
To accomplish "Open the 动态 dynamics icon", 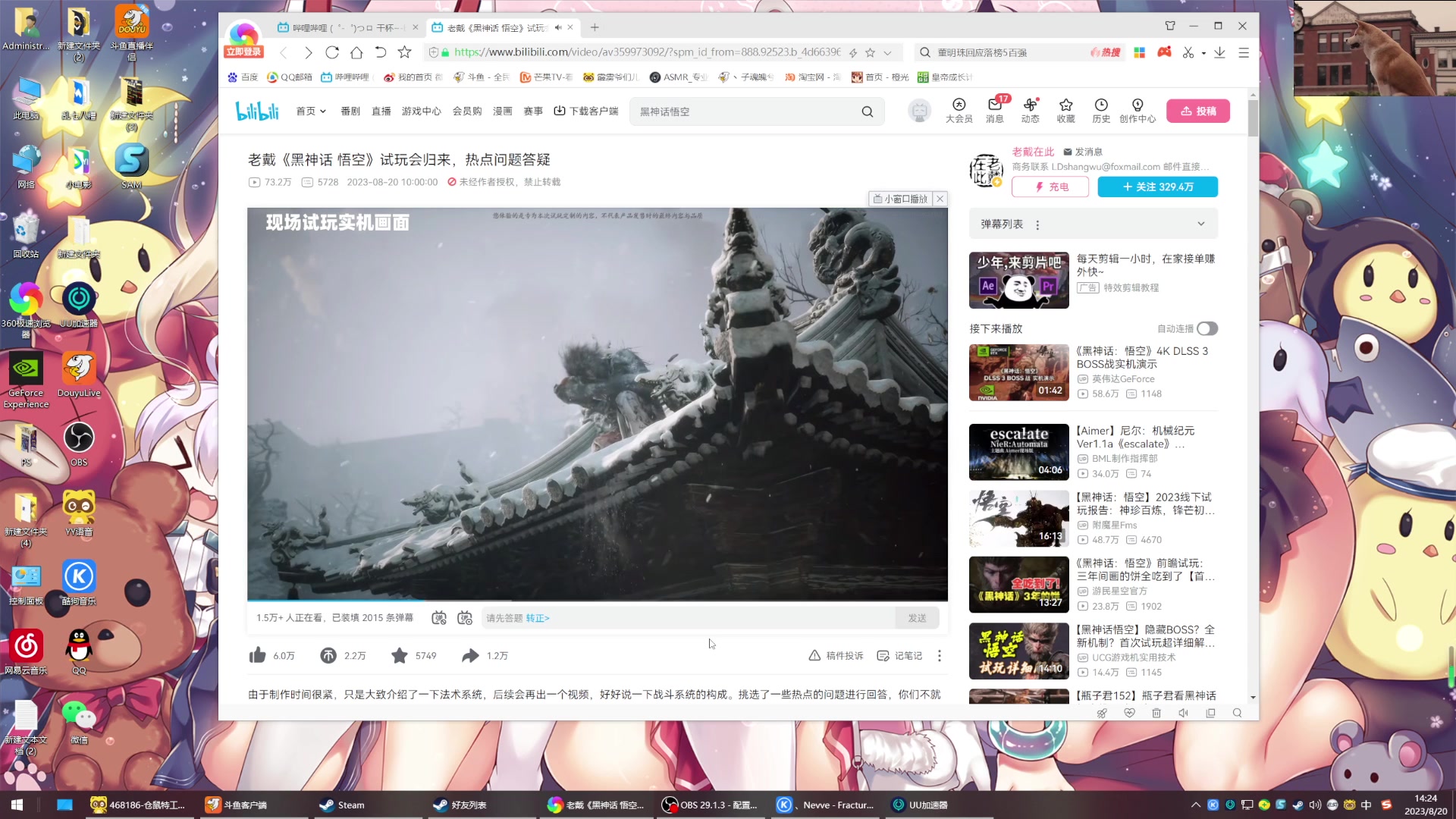I will (x=1030, y=111).
